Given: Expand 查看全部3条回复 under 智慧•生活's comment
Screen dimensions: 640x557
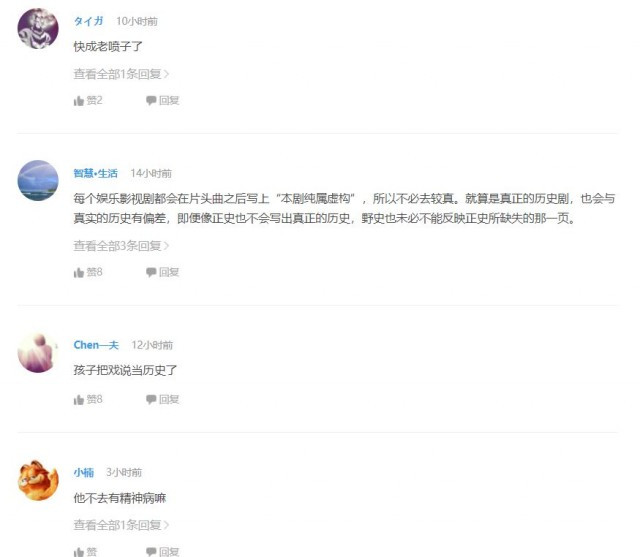Looking at the screenshot, I should click(121, 246).
